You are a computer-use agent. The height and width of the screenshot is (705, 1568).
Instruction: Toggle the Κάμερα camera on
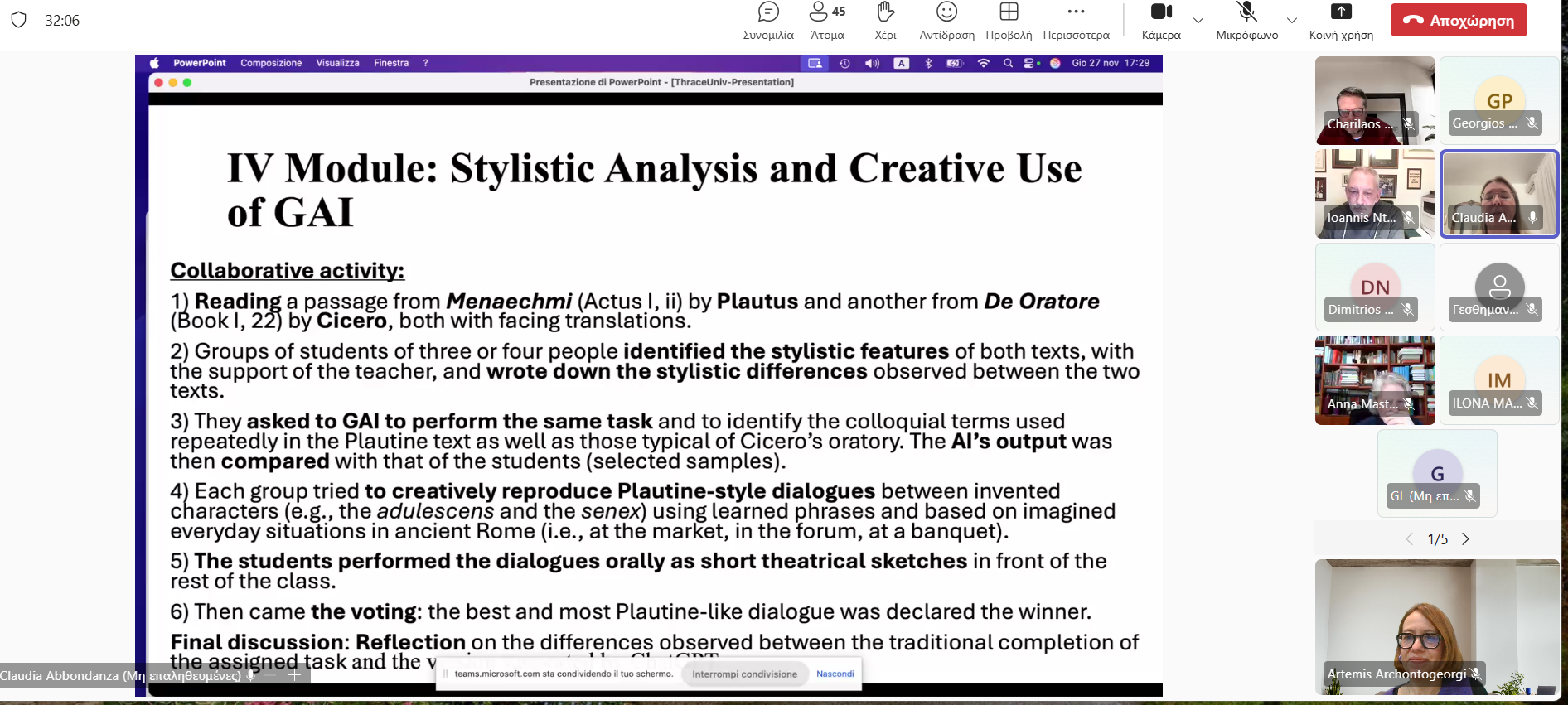[1161, 21]
